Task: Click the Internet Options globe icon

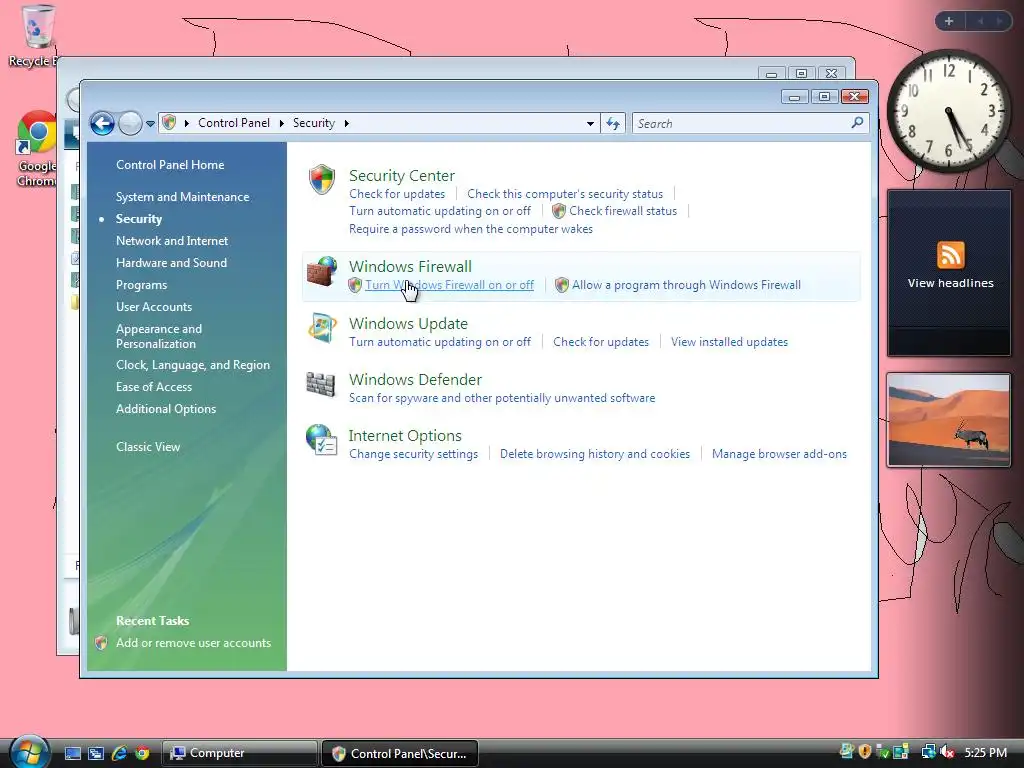Action: [x=321, y=440]
